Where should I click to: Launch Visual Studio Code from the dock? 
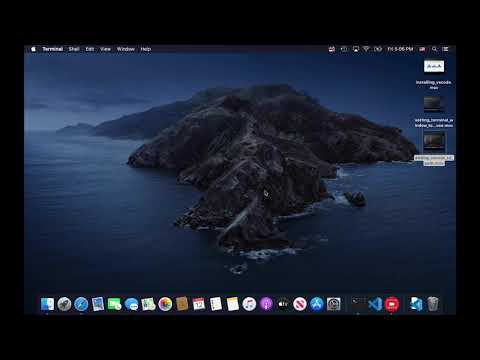375,304
